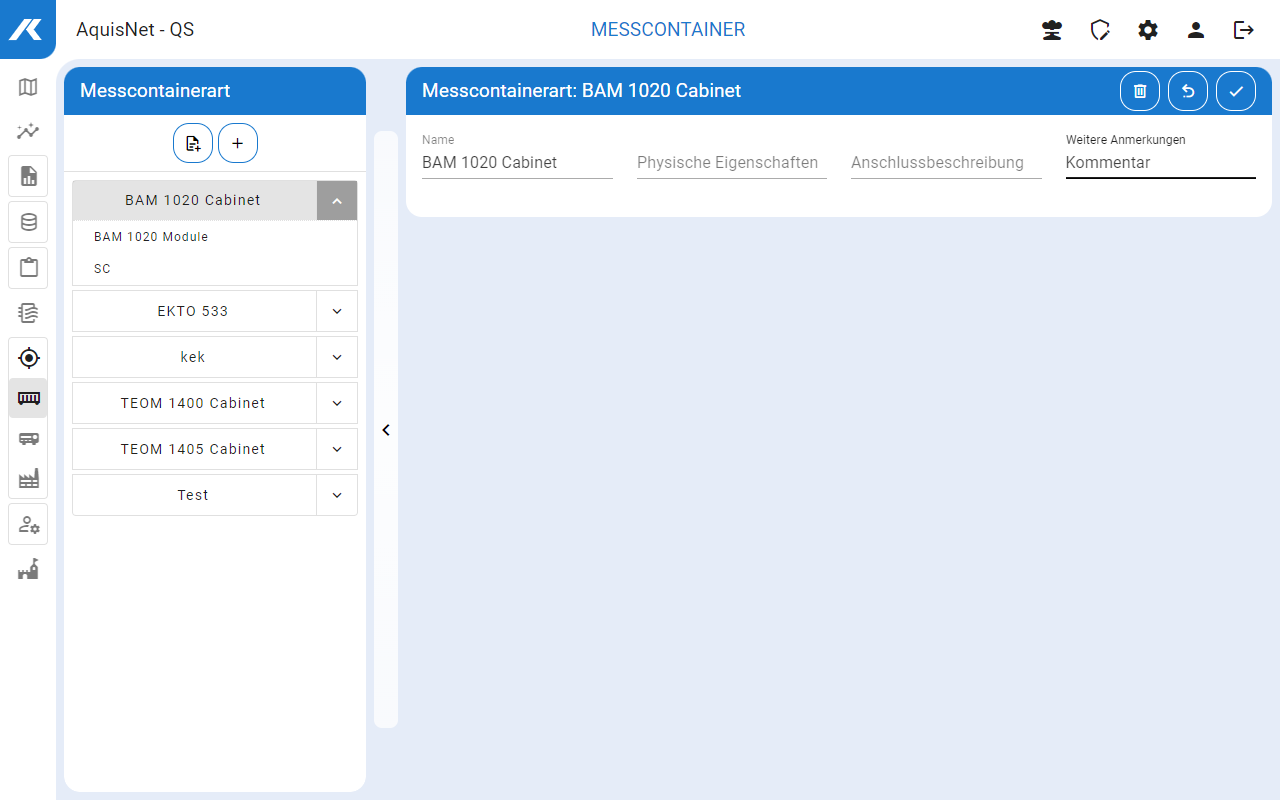Open settings gear in the top bar
This screenshot has width=1280, height=800.
(1148, 30)
